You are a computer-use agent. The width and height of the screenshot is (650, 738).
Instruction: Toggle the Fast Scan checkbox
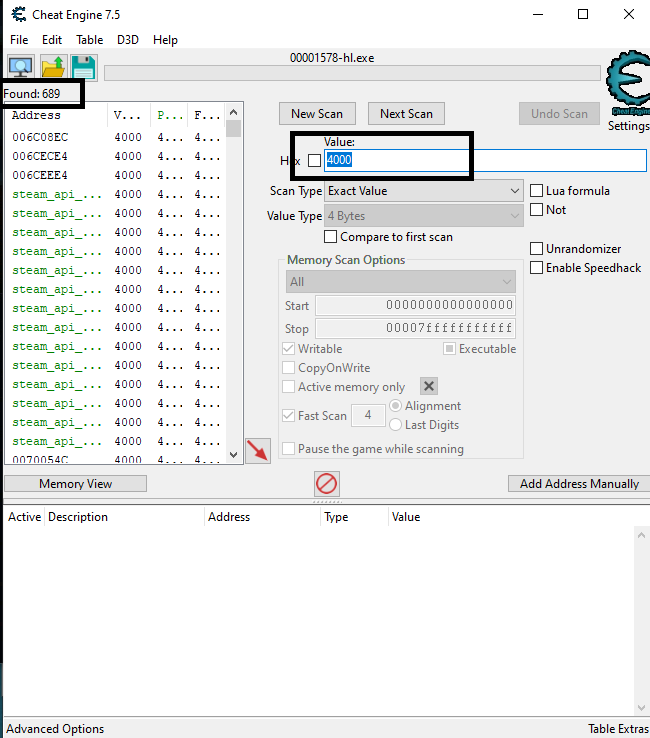click(x=289, y=416)
